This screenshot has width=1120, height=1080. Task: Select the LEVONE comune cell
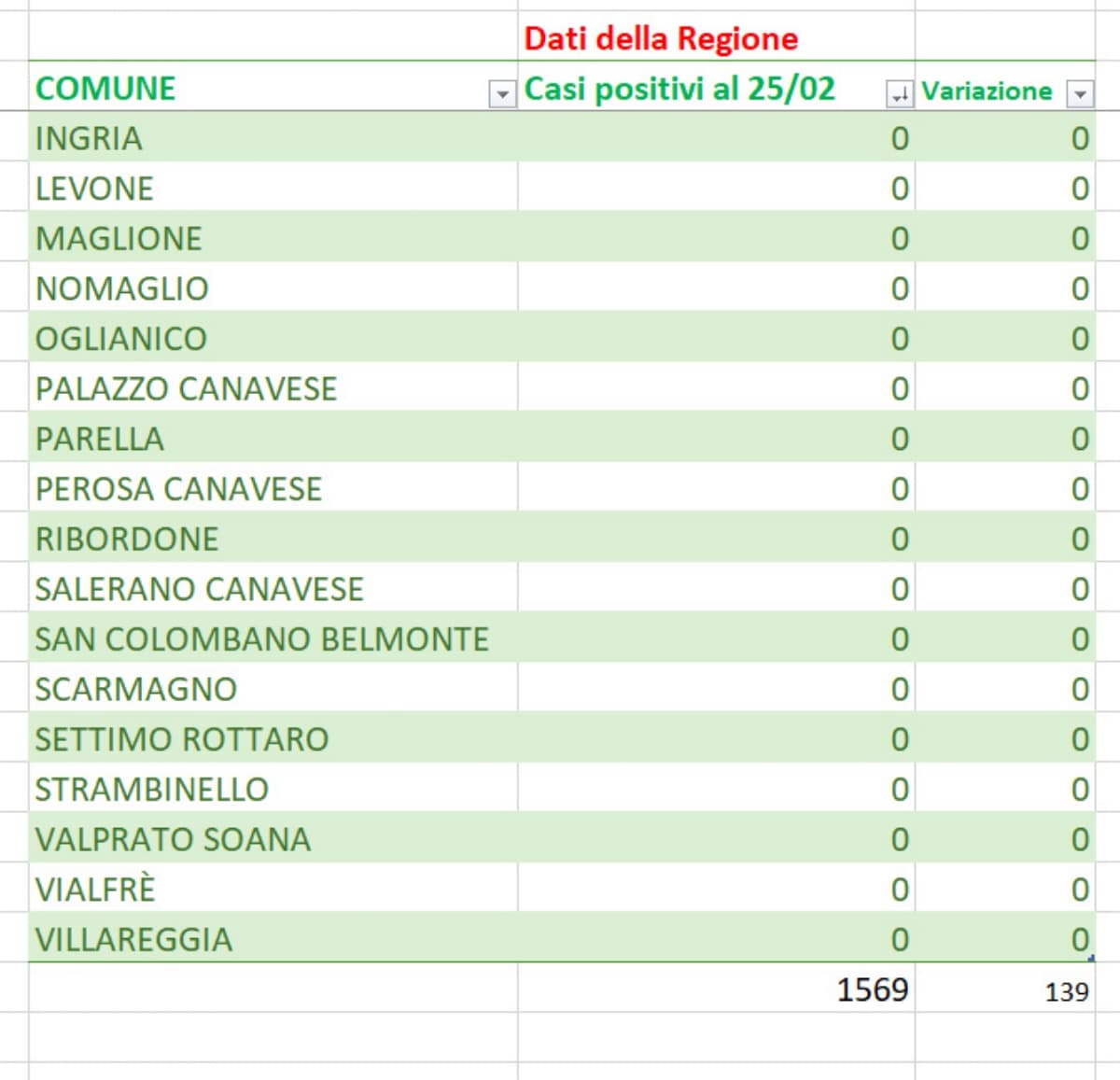point(94,189)
